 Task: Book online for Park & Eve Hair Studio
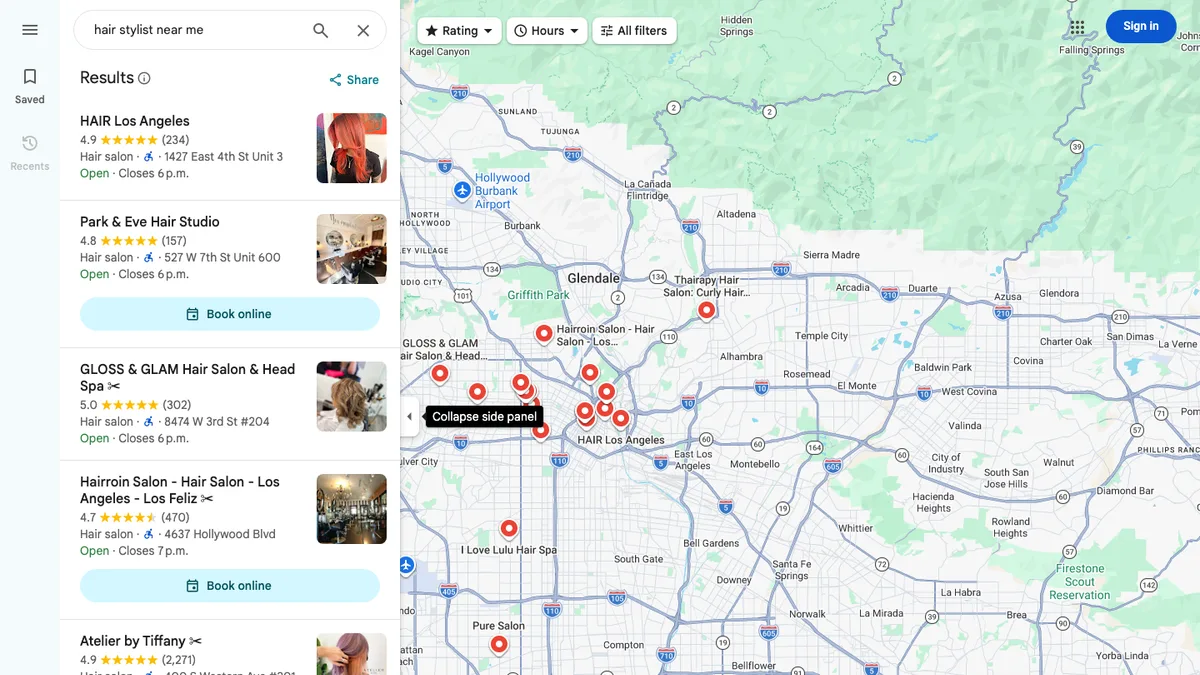[x=230, y=314]
